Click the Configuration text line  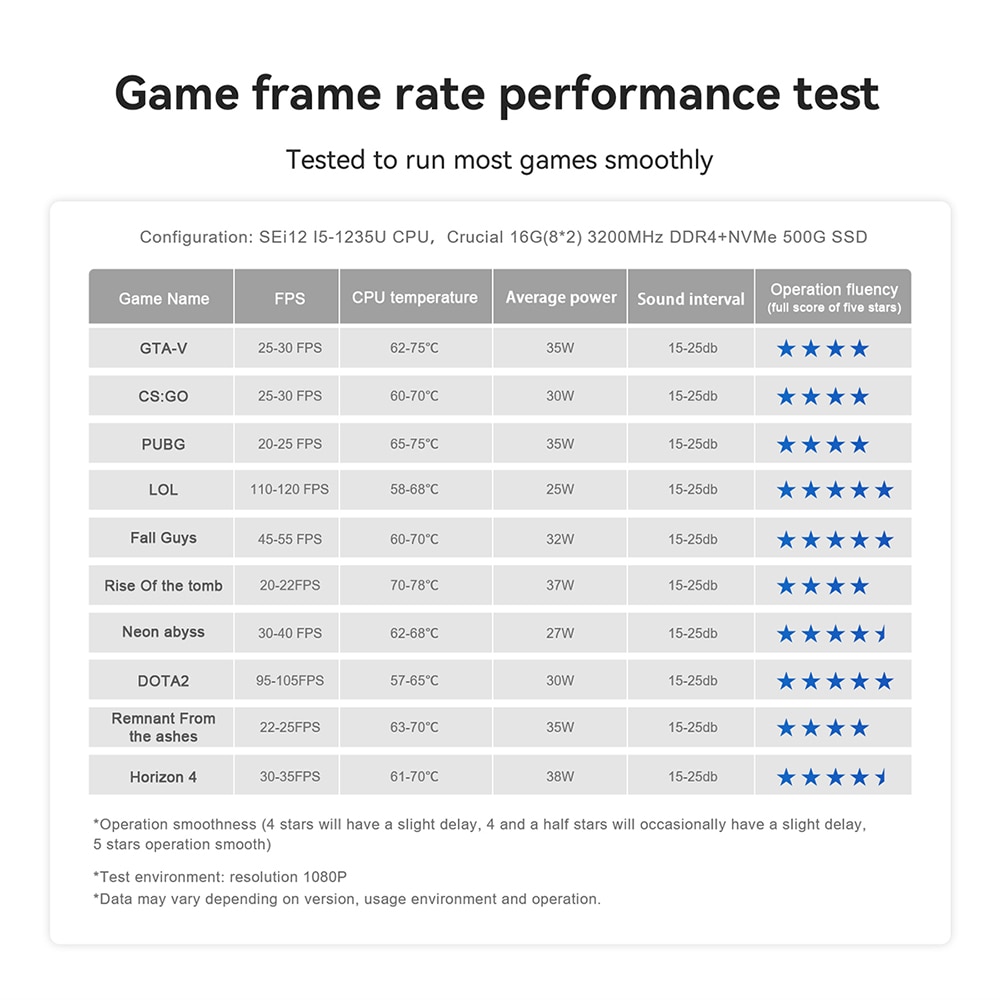(503, 237)
